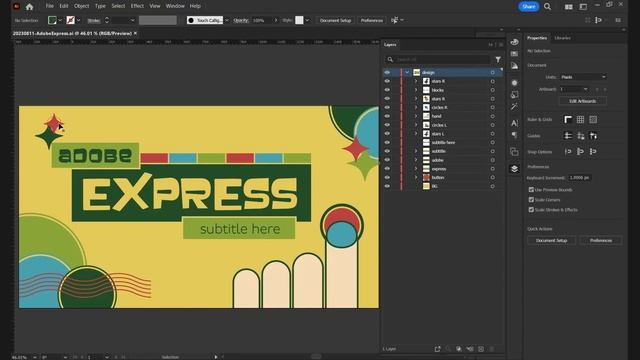Click the Layers search field
Viewport: 640px width, 360px height.
[438, 60]
